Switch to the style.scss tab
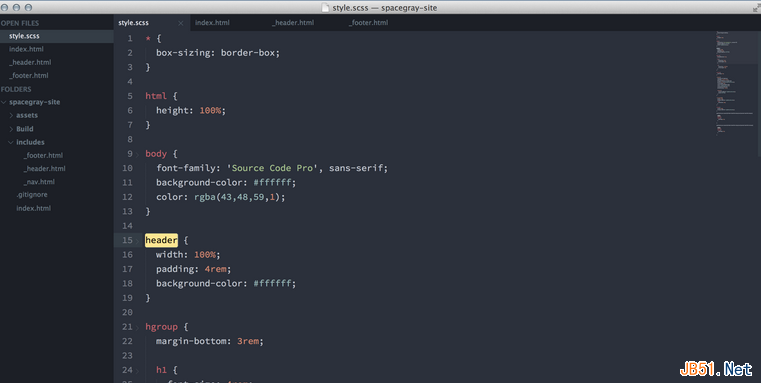Viewport: 761px width, 383px height. coord(133,23)
